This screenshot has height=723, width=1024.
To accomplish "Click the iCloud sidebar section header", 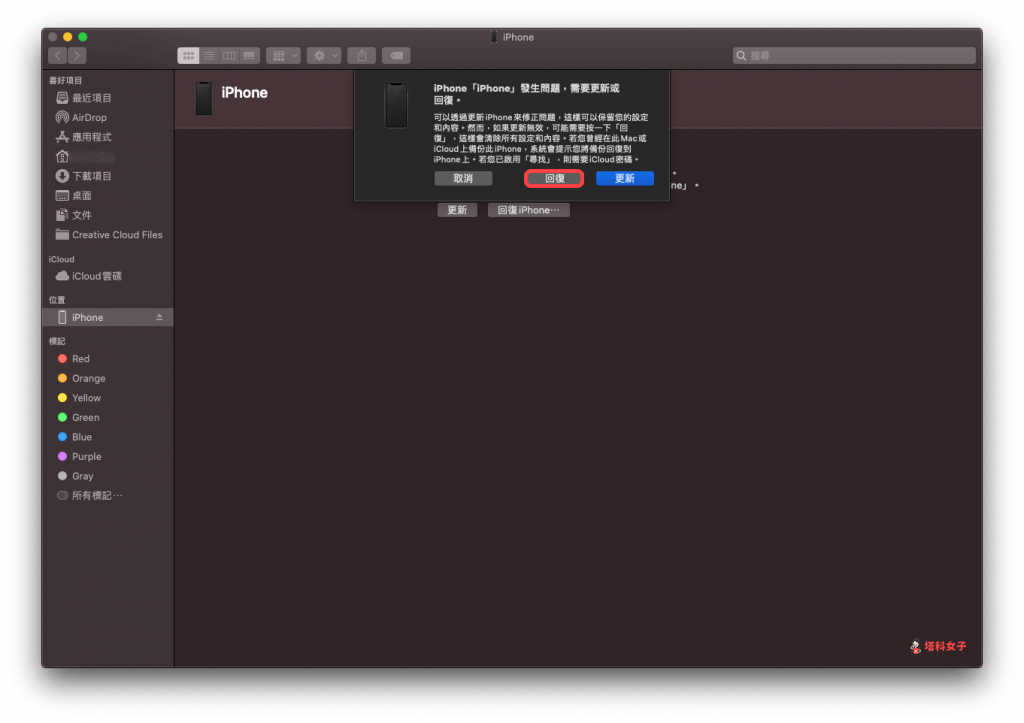I will pos(61,259).
